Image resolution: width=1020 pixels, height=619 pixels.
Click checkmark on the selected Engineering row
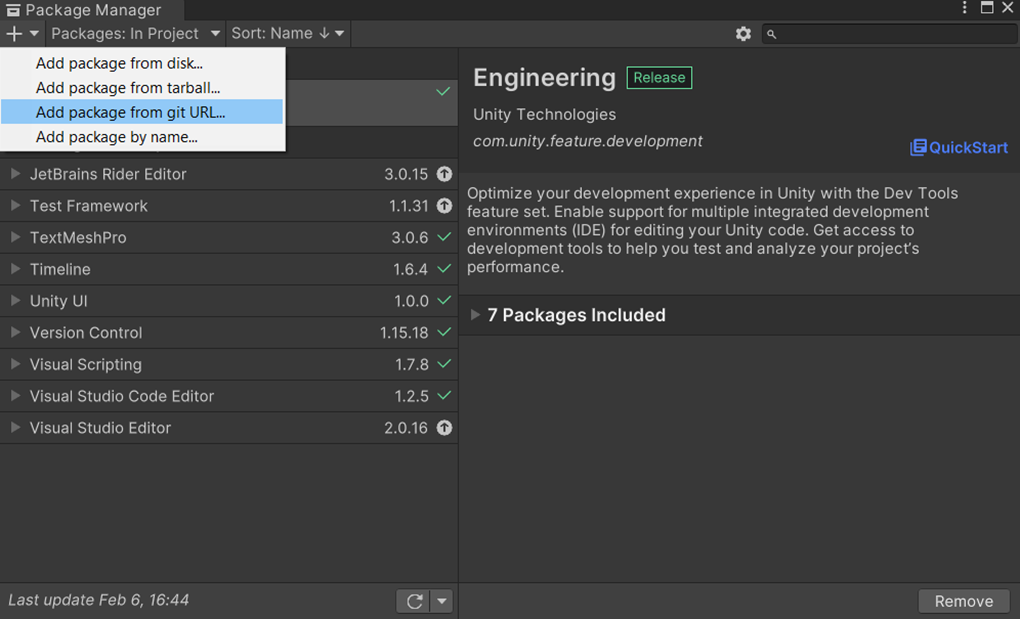(443, 92)
